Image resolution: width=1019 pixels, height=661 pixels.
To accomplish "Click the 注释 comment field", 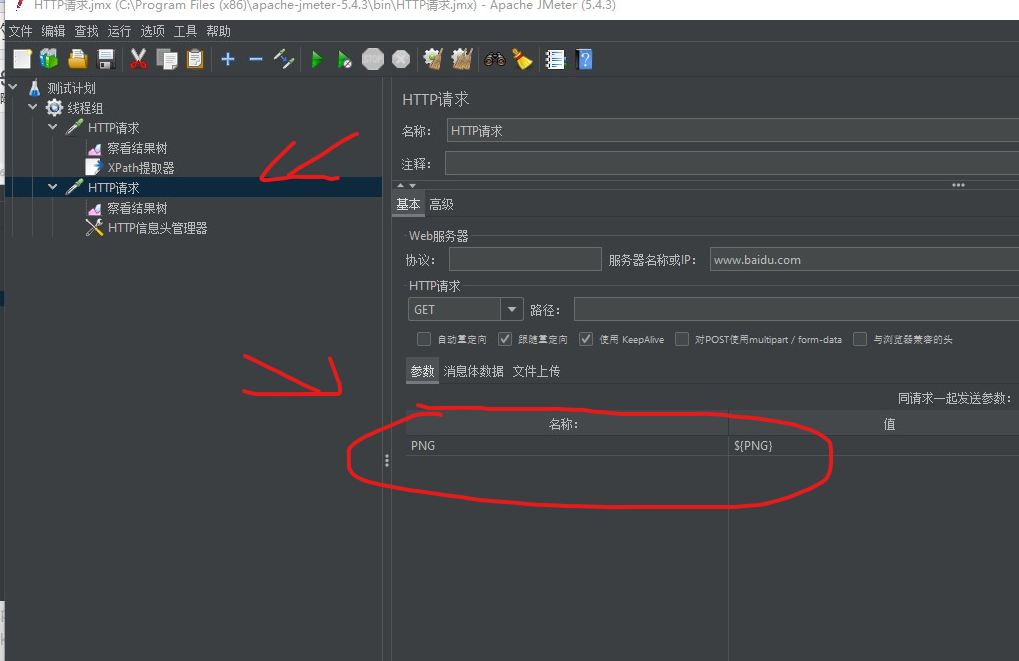I will click(x=732, y=163).
